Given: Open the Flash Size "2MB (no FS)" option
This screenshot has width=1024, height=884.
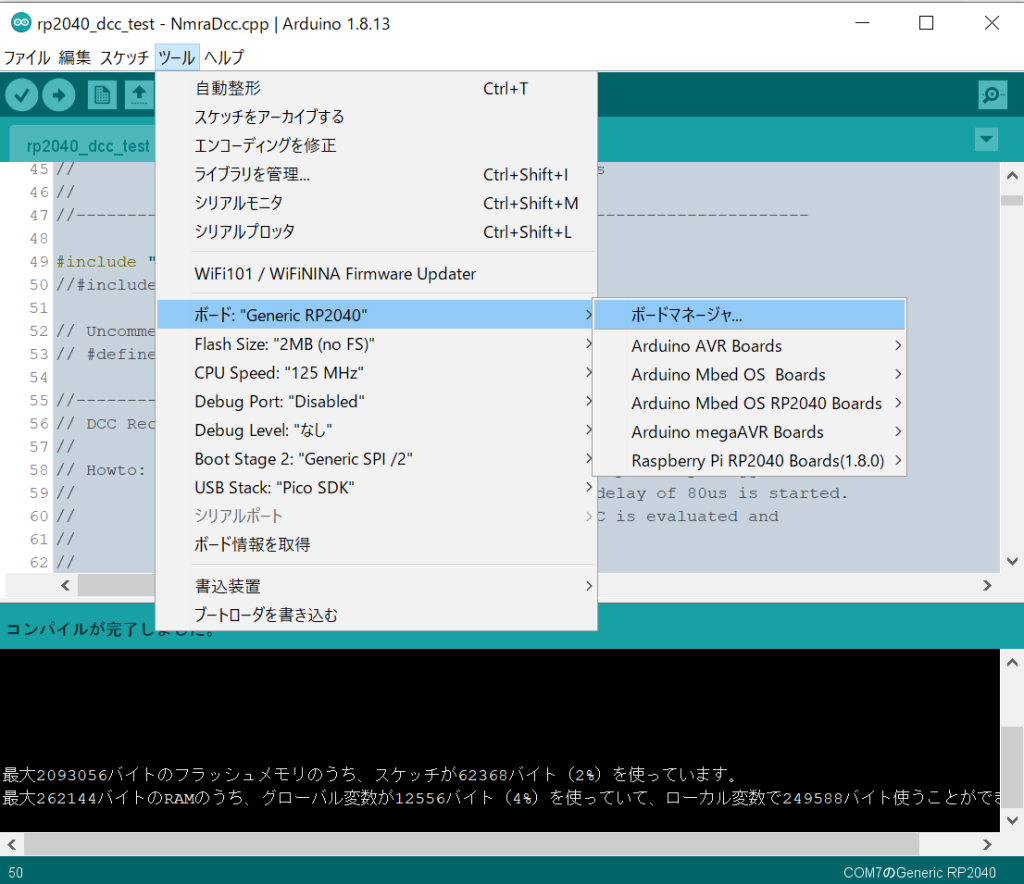Looking at the screenshot, I should [284, 344].
